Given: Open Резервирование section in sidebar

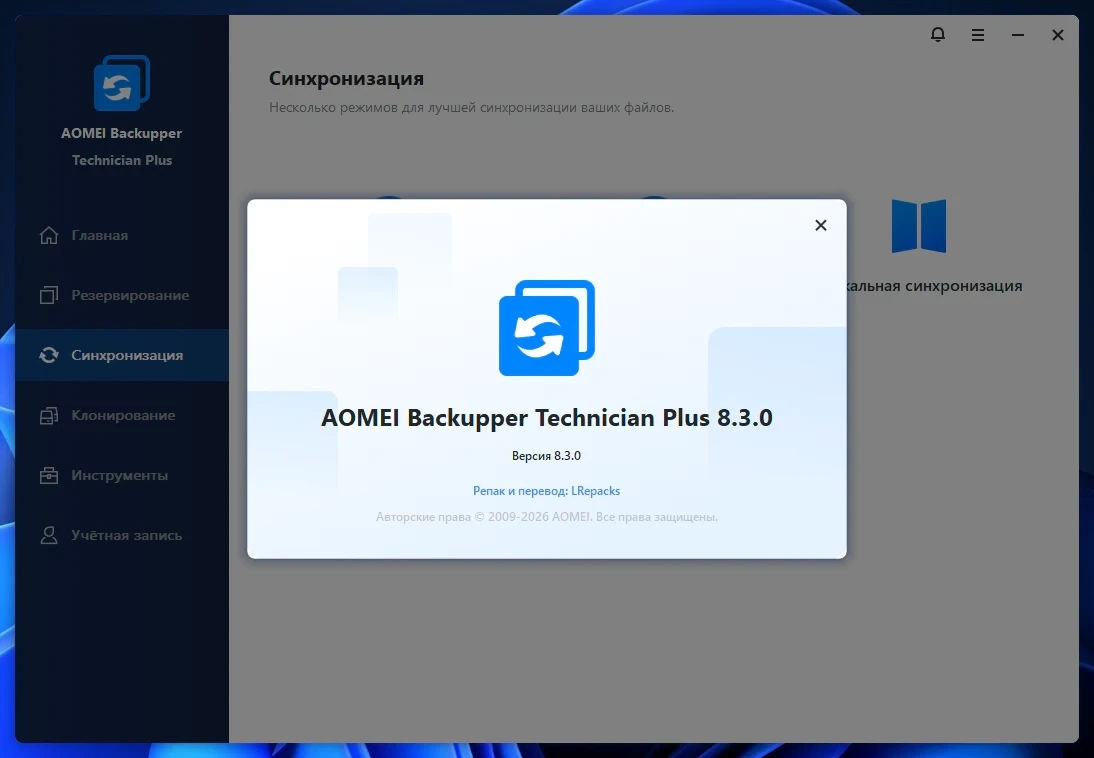Looking at the screenshot, I should [x=122, y=295].
